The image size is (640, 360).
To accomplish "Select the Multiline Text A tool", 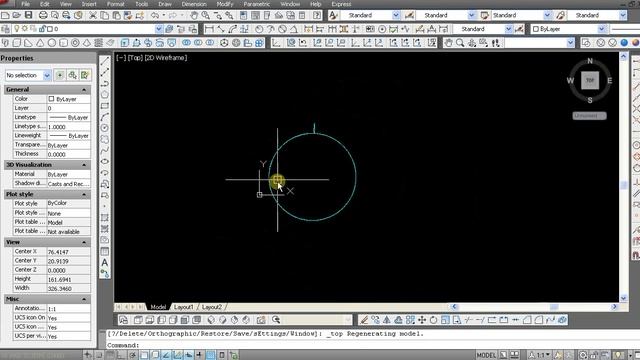I will [105, 262].
